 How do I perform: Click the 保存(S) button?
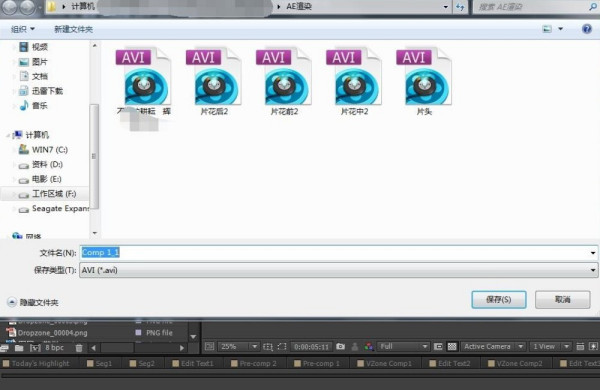(x=499, y=299)
